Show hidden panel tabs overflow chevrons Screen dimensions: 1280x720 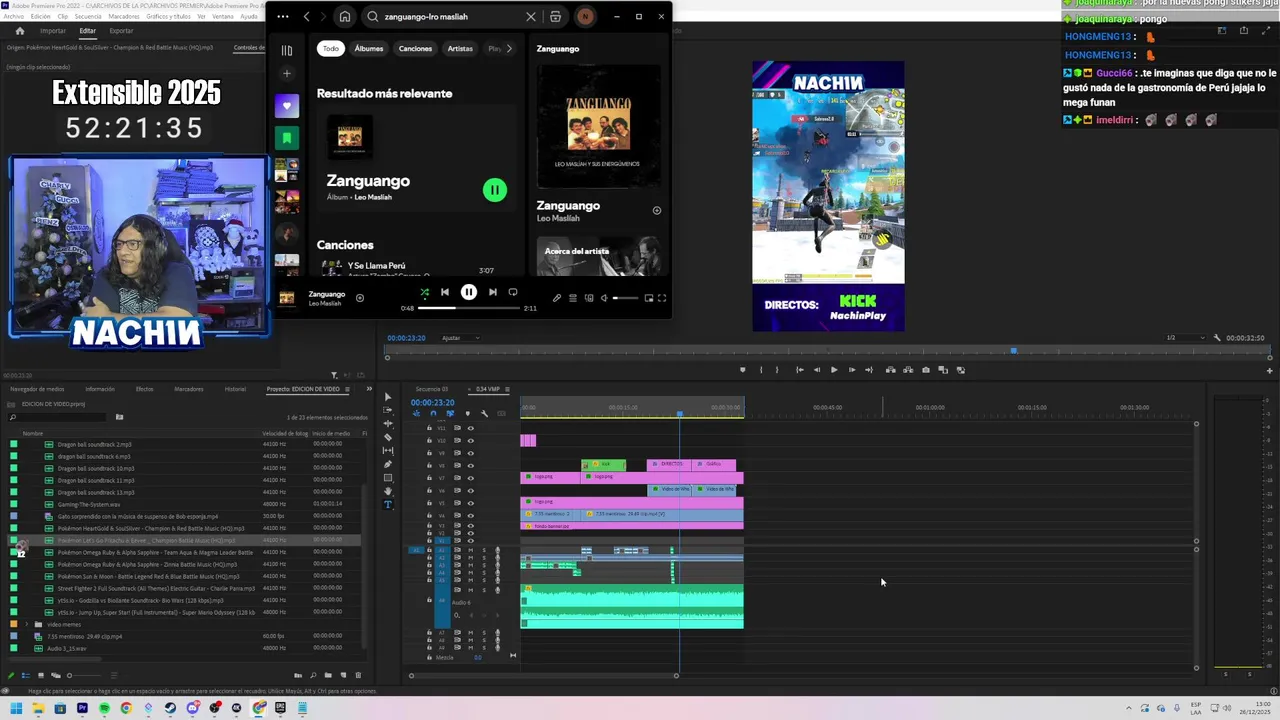click(x=369, y=389)
